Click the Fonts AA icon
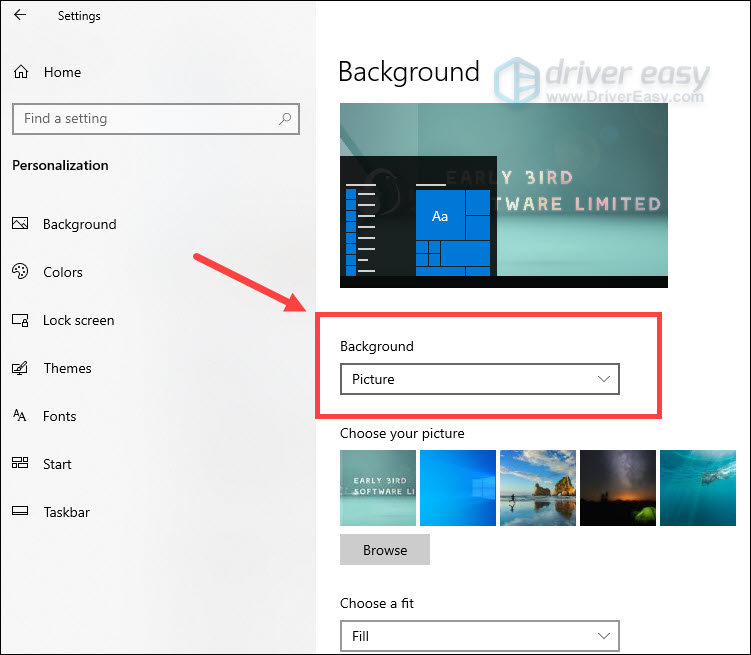Viewport: 751px width, 655px height. click(20, 416)
